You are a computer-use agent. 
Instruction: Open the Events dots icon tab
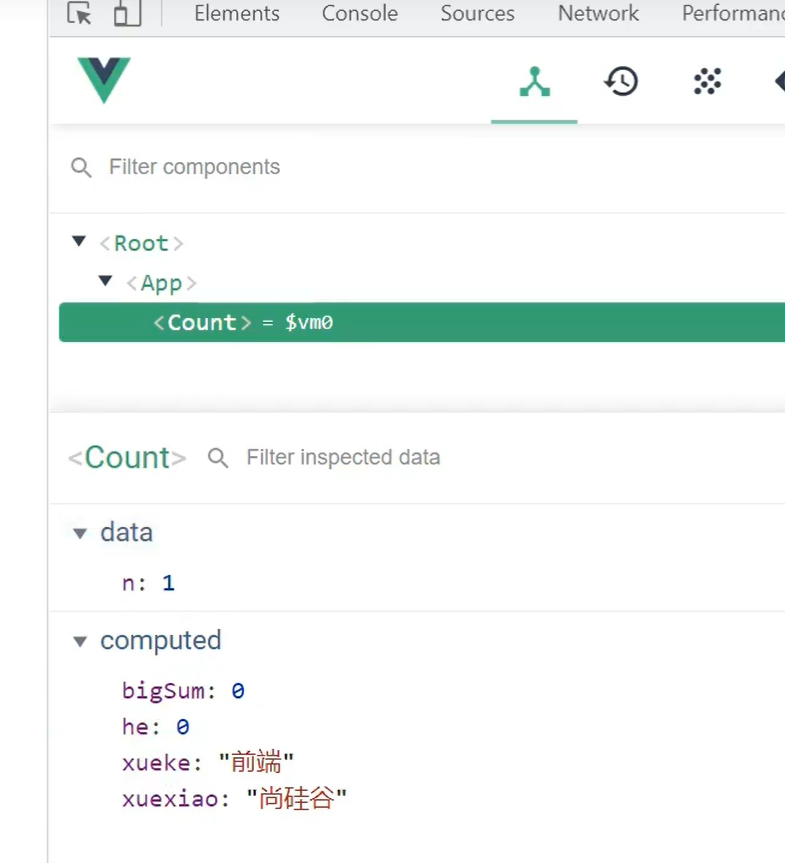pyautogui.click(x=707, y=81)
